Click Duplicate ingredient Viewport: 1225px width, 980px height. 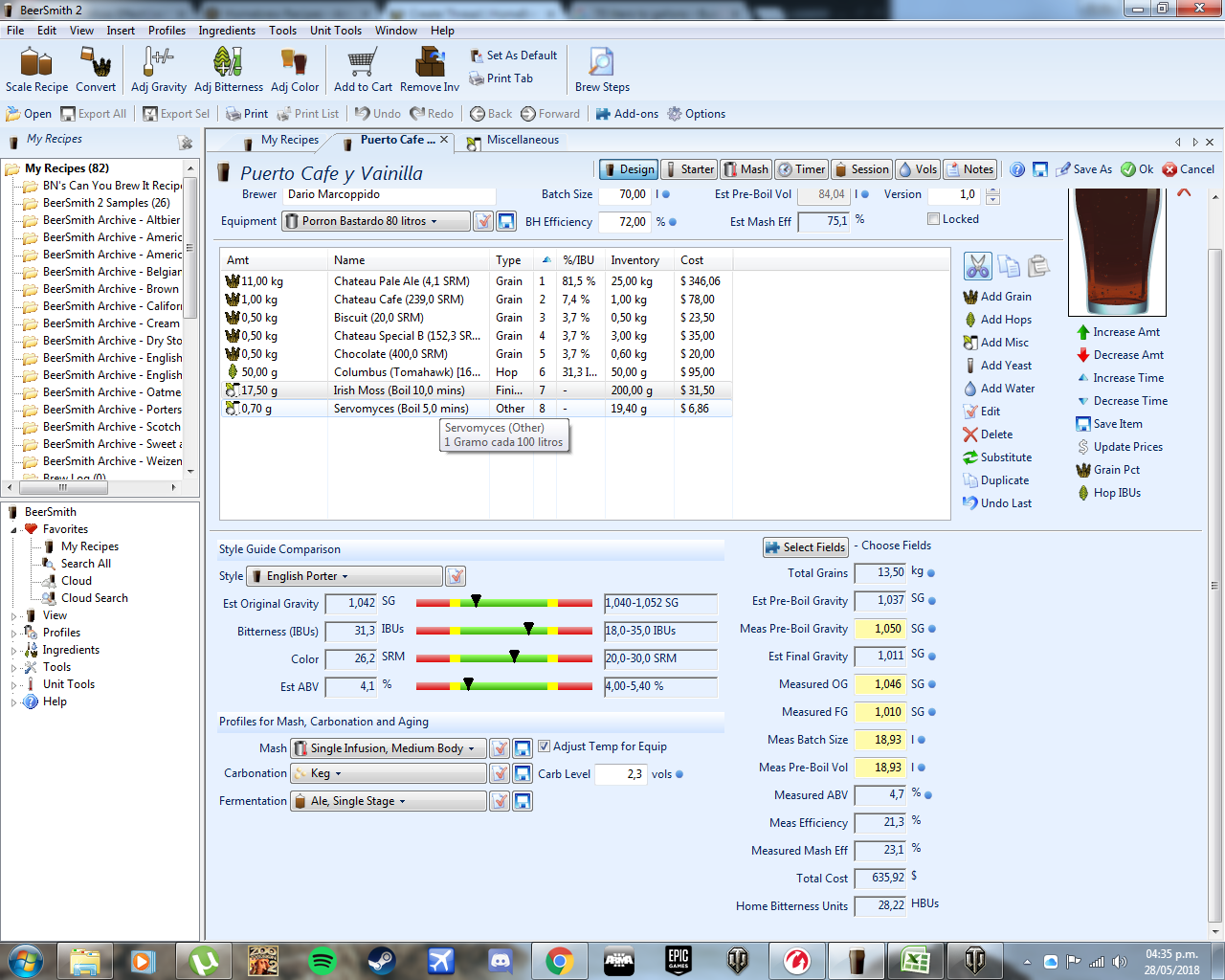[996, 480]
